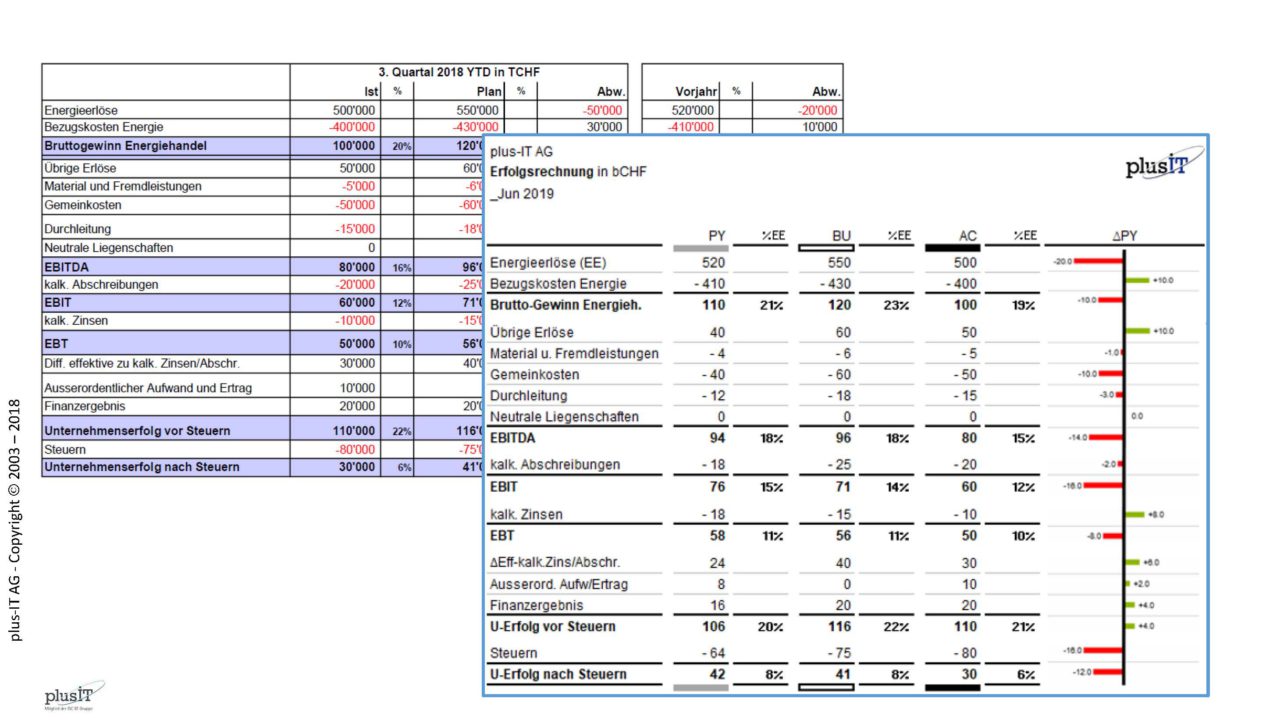Viewport: 1280px width, 720px height.
Task: Click the PY value 42 in U-Erfolg nach Steuern
Action: 716,674
